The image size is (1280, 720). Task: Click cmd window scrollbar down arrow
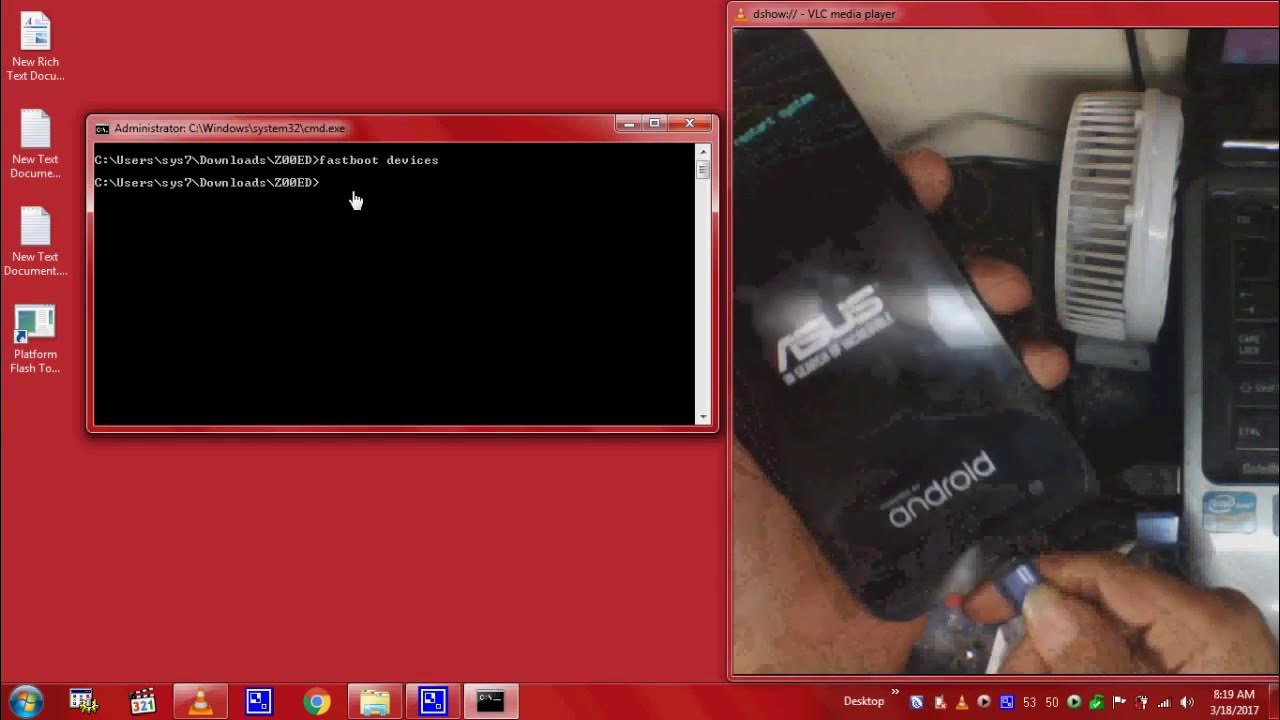coord(703,417)
